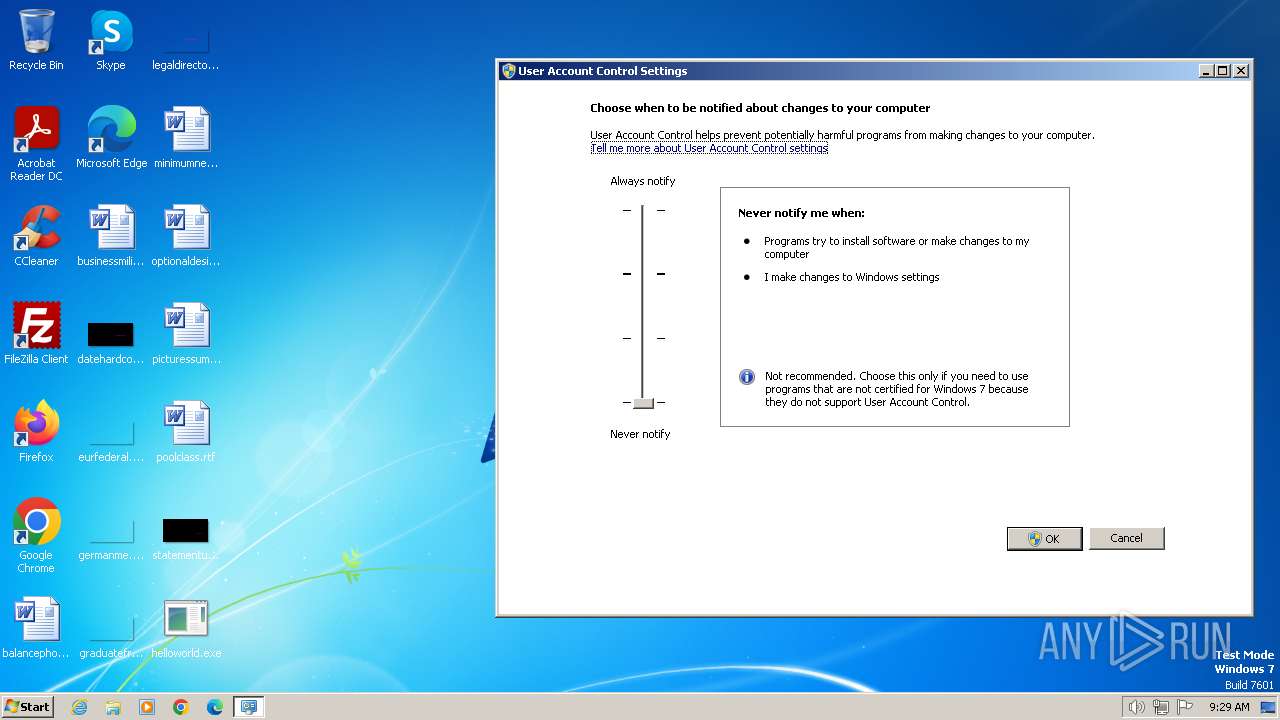
Task: Select the balancepho... Word document
Action: pos(36,628)
